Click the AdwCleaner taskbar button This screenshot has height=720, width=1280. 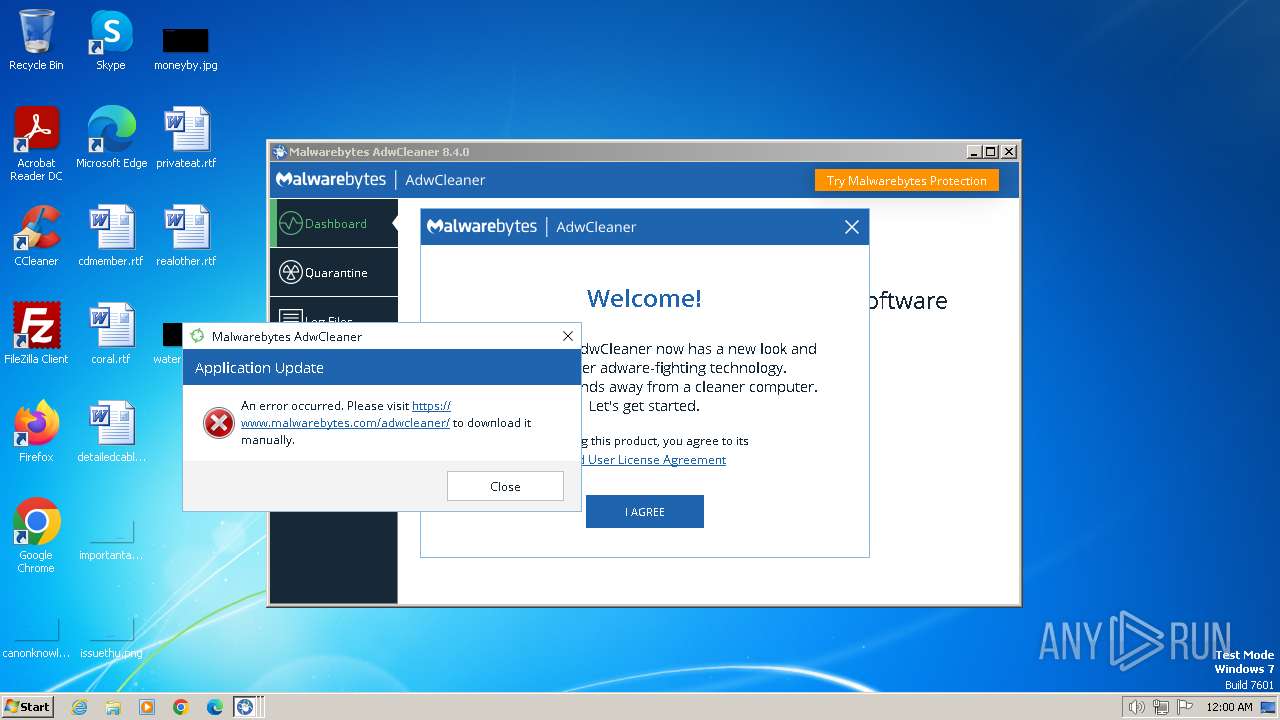pyautogui.click(x=246, y=707)
